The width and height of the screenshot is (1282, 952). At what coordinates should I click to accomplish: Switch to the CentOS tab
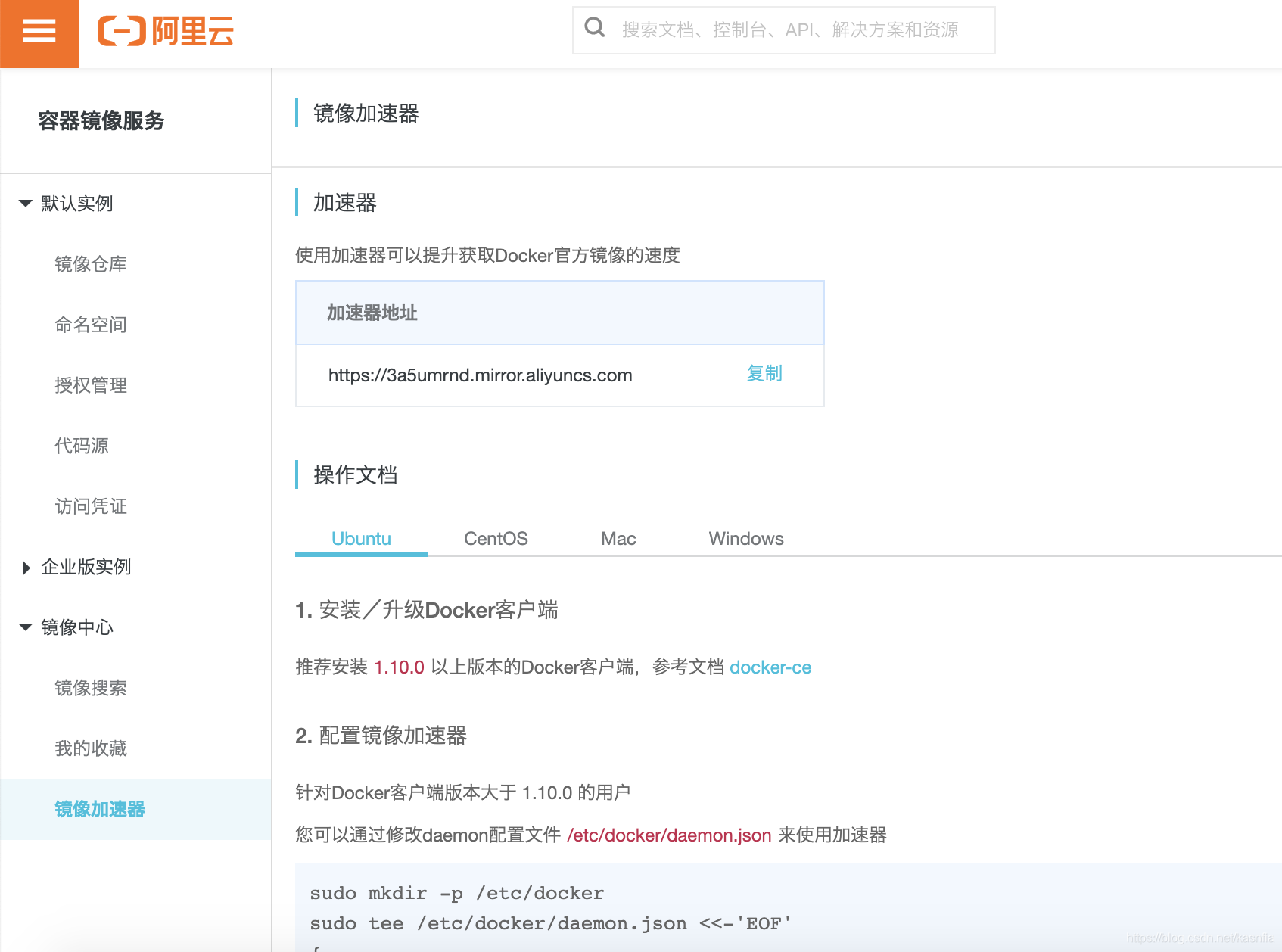pyautogui.click(x=496, y=539)
